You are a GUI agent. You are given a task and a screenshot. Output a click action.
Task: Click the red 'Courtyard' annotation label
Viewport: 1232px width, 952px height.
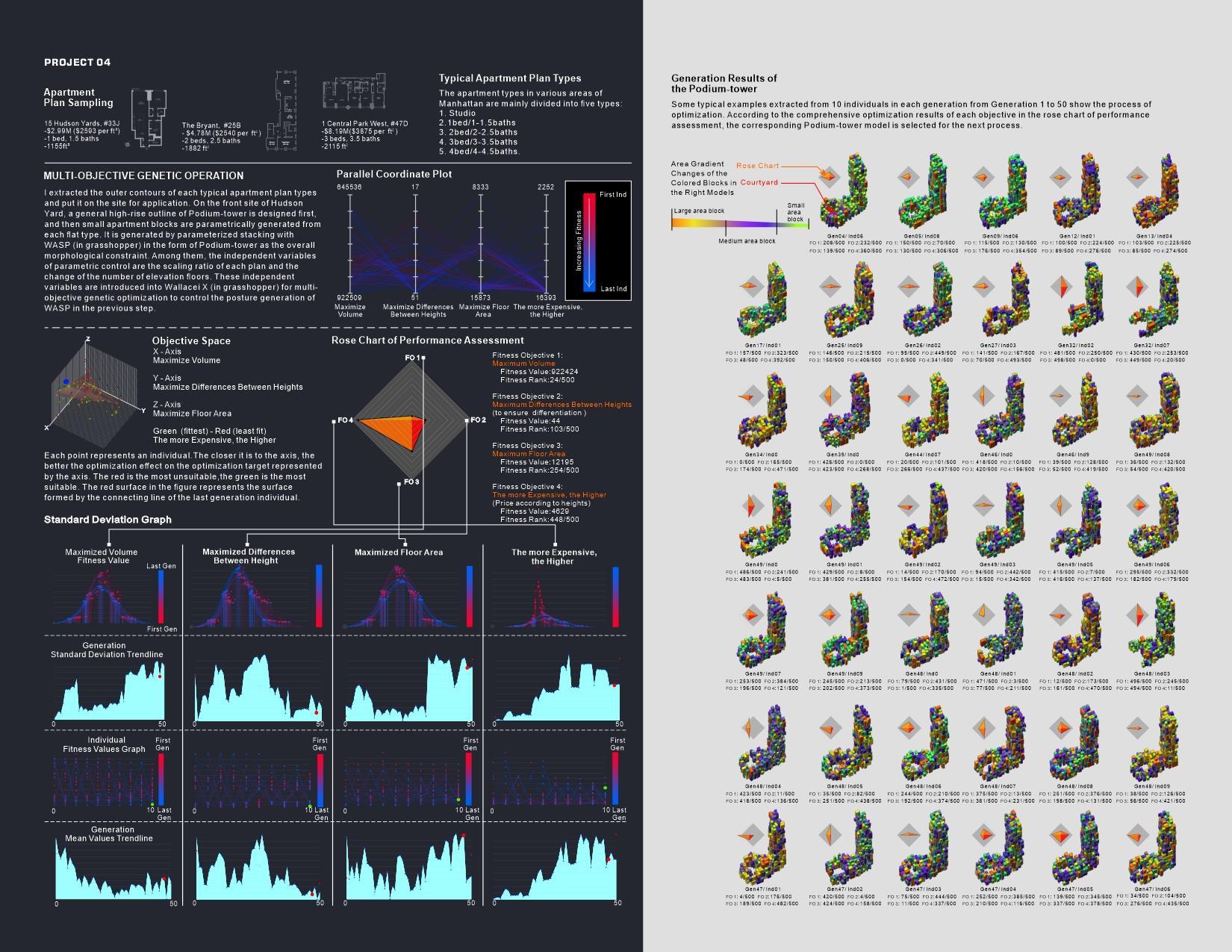759,182
